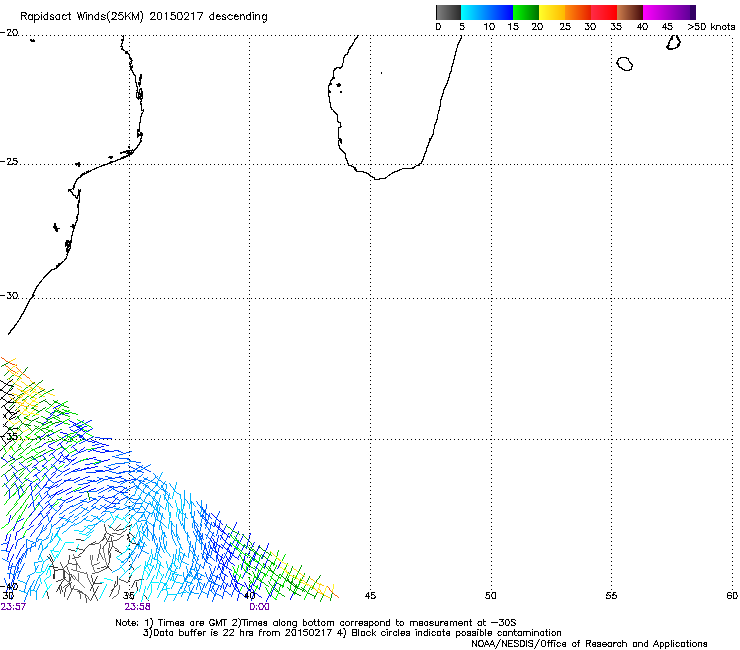Image resolution: width=740 pixels, height=650 pixels.
Task: Click the blue 5-15 knots legend band
Action: pyautogui.click(x=487, y=12)
